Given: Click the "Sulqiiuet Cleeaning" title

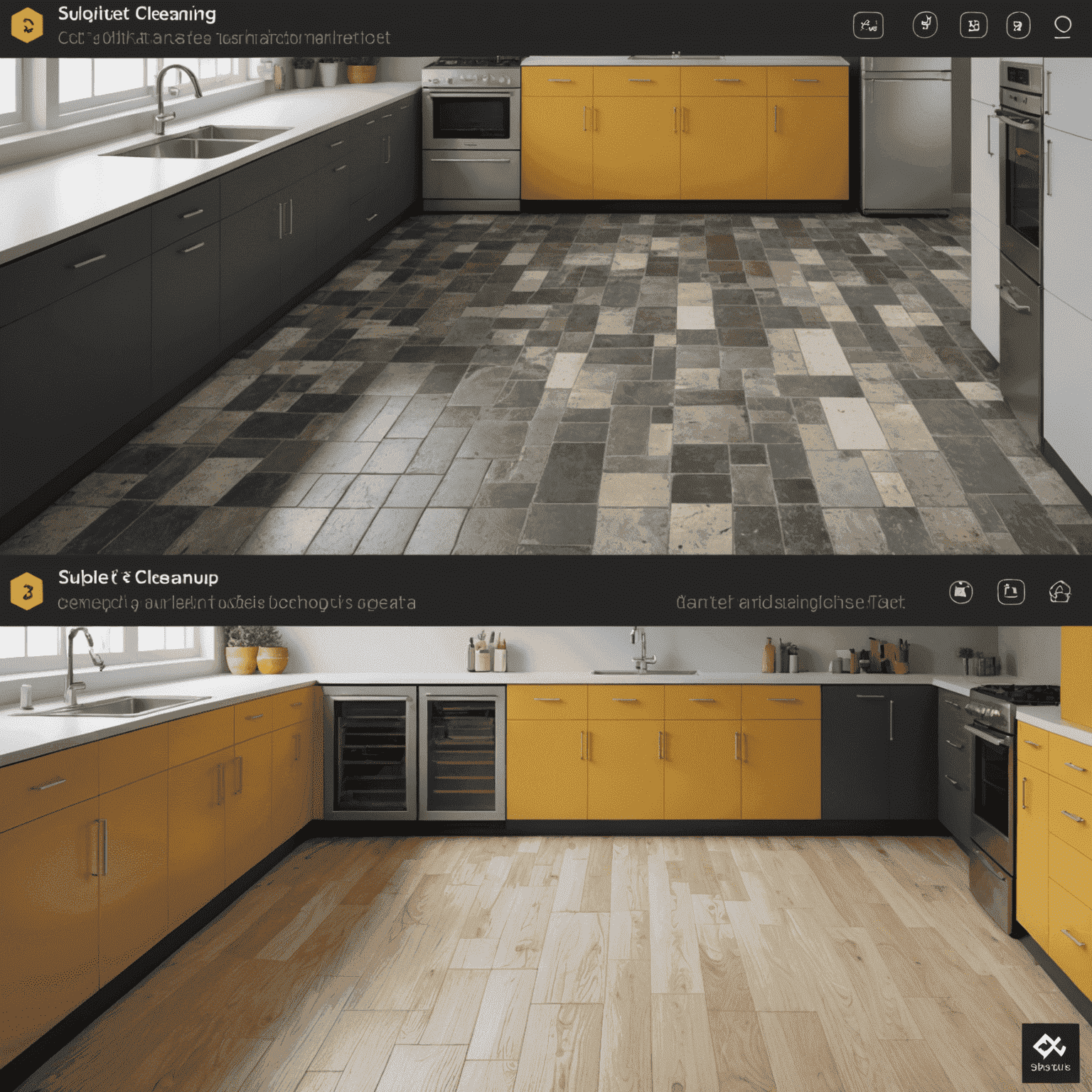Looking at the screenshot, I should (137, 14).
